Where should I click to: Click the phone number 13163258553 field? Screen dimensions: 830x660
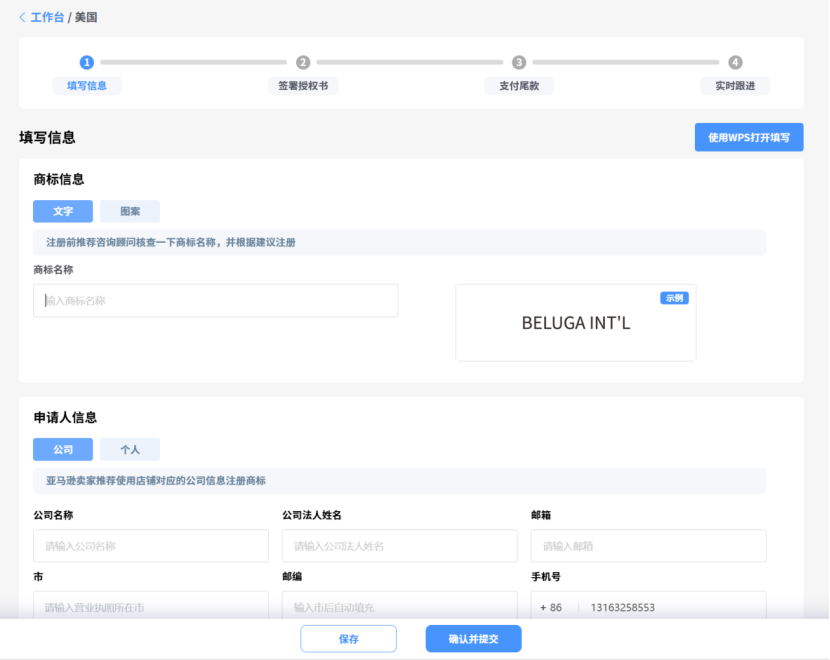click(x=622, y=607)
